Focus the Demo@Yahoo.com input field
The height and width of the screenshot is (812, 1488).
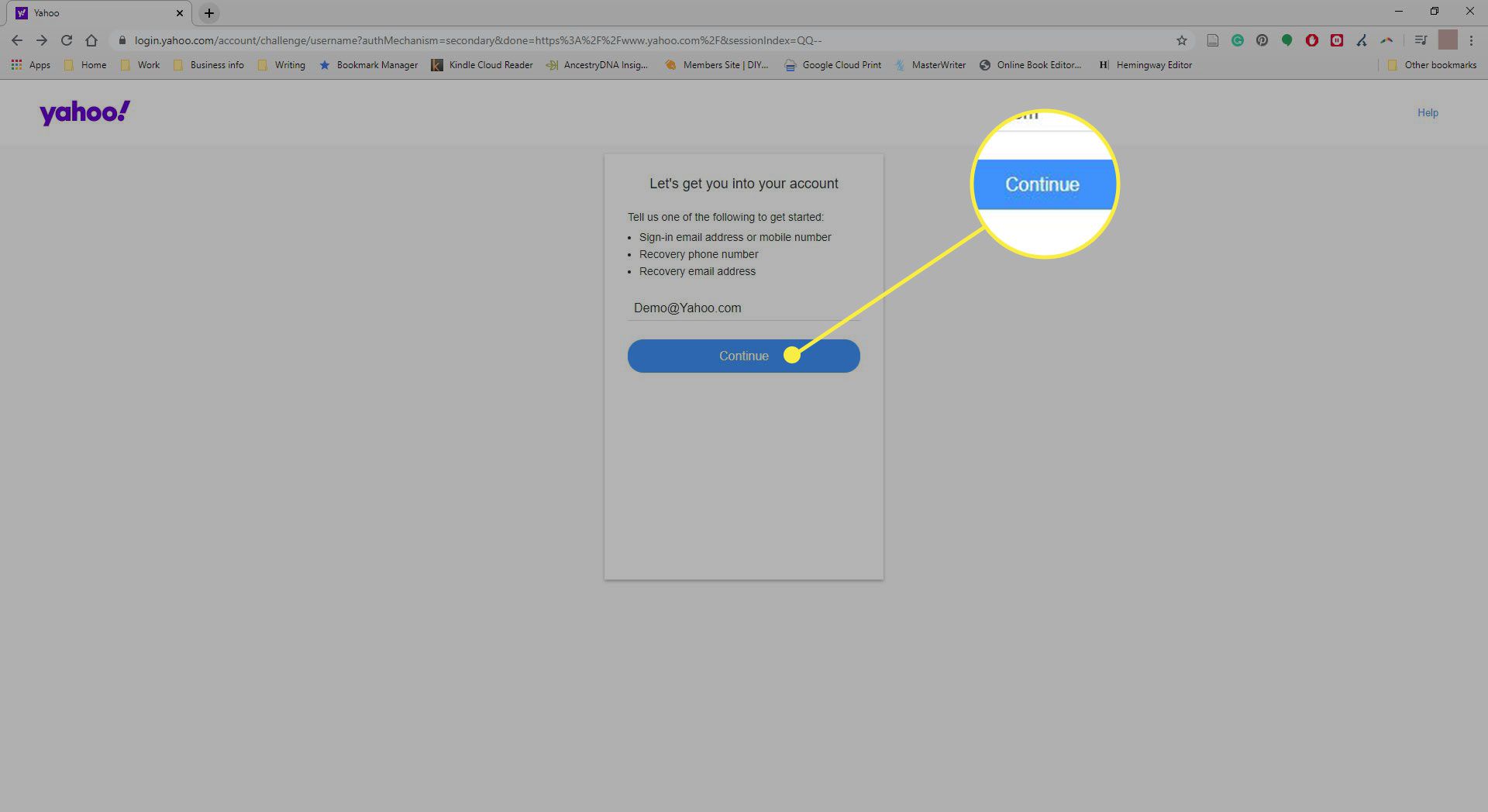(744, 308)
